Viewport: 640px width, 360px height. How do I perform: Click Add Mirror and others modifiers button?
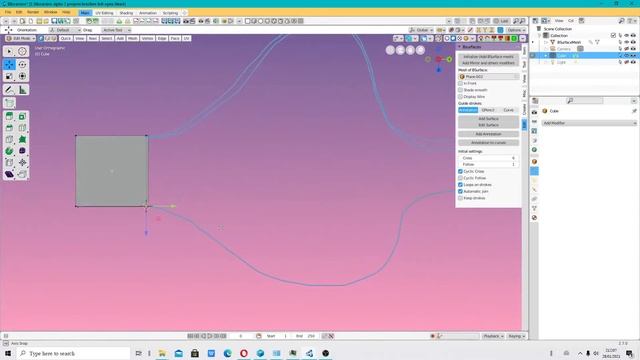pyautogui.click(x=488, y=63)
